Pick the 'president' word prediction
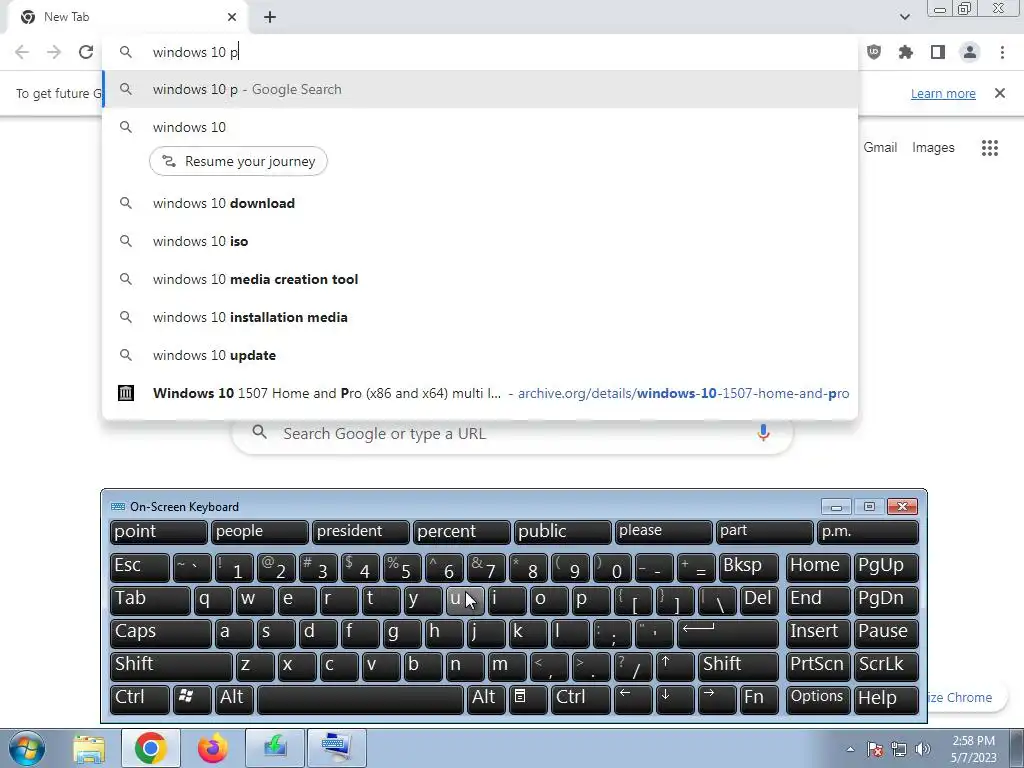The height and width of the screenshot is (768, 1024). 360,532
